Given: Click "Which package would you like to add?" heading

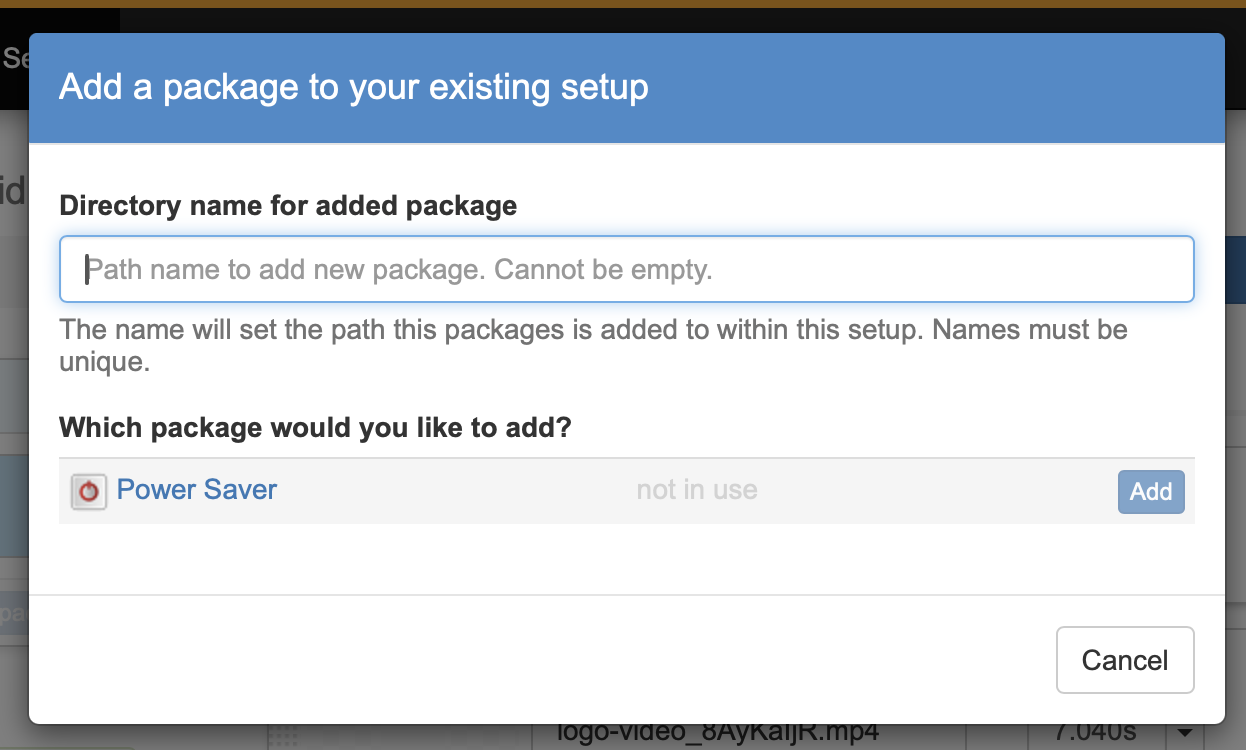Looking at the screenshot, I should coord(315,428).
